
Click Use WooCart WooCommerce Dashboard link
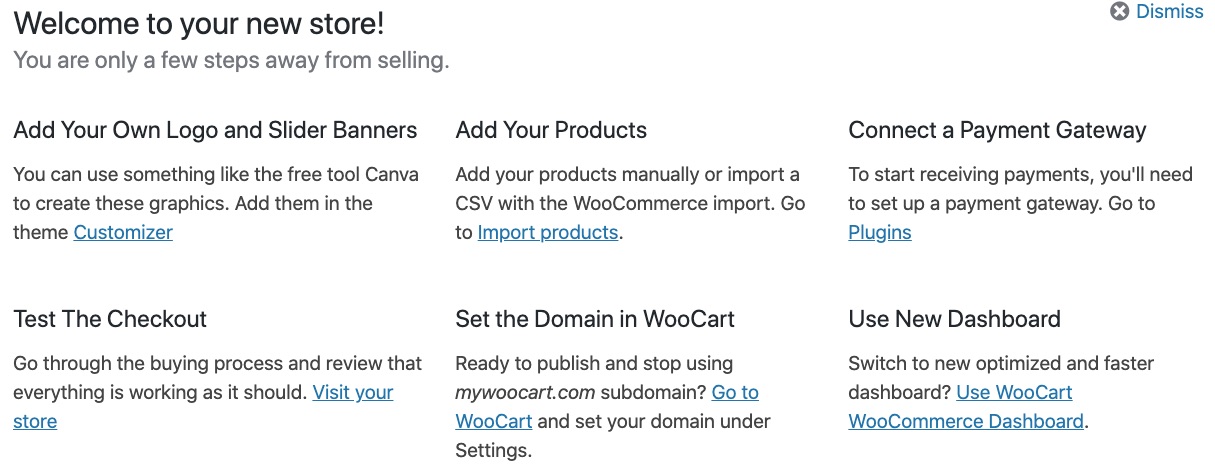coord(1014,392)
